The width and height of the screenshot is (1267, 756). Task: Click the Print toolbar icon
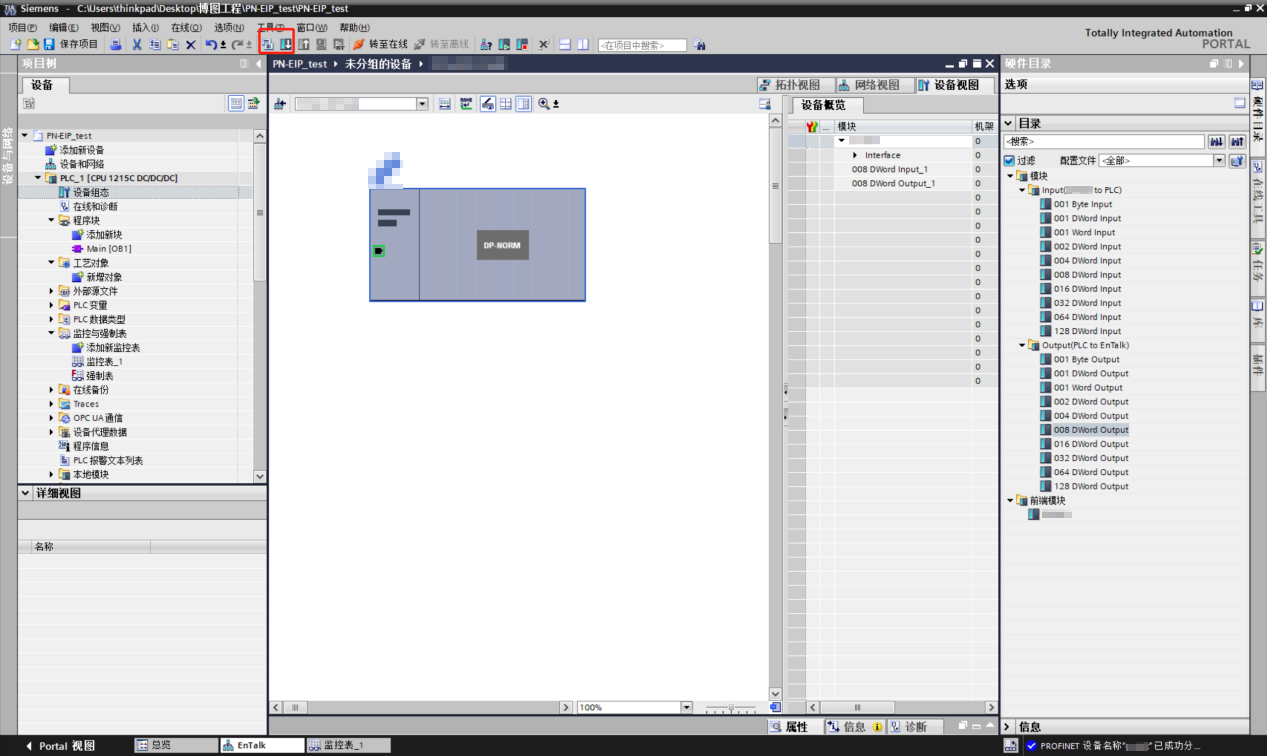[x=116, y=45]
